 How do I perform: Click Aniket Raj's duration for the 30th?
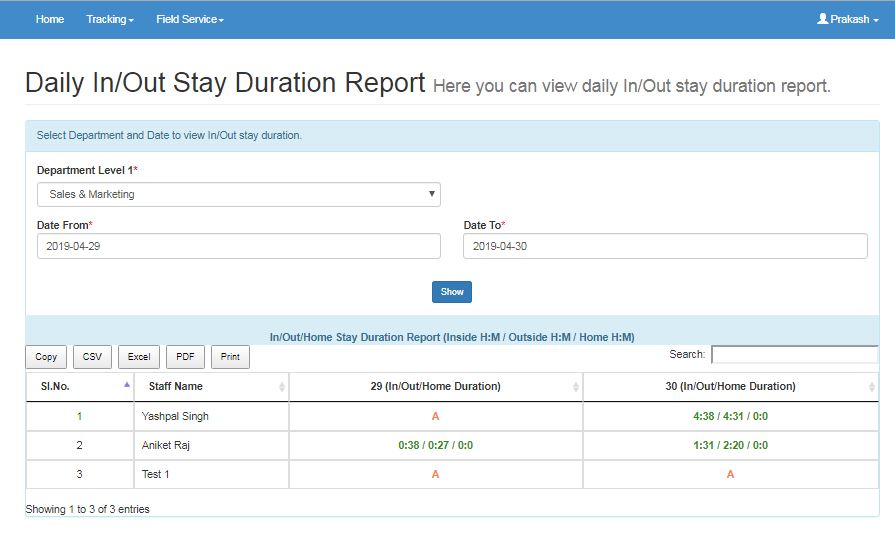[x=729, y=445]
